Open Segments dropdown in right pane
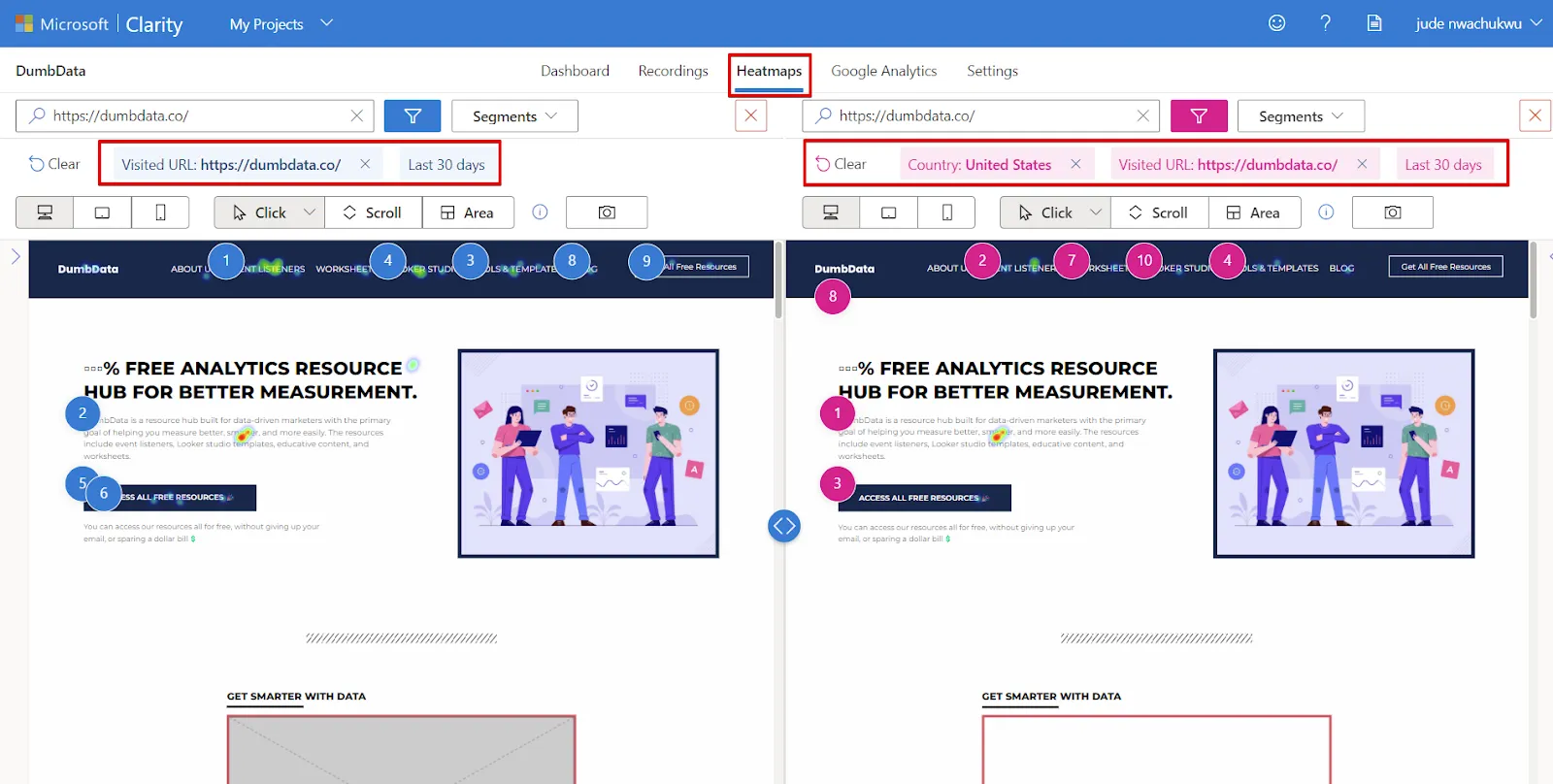 click(x=1301, y=115)
